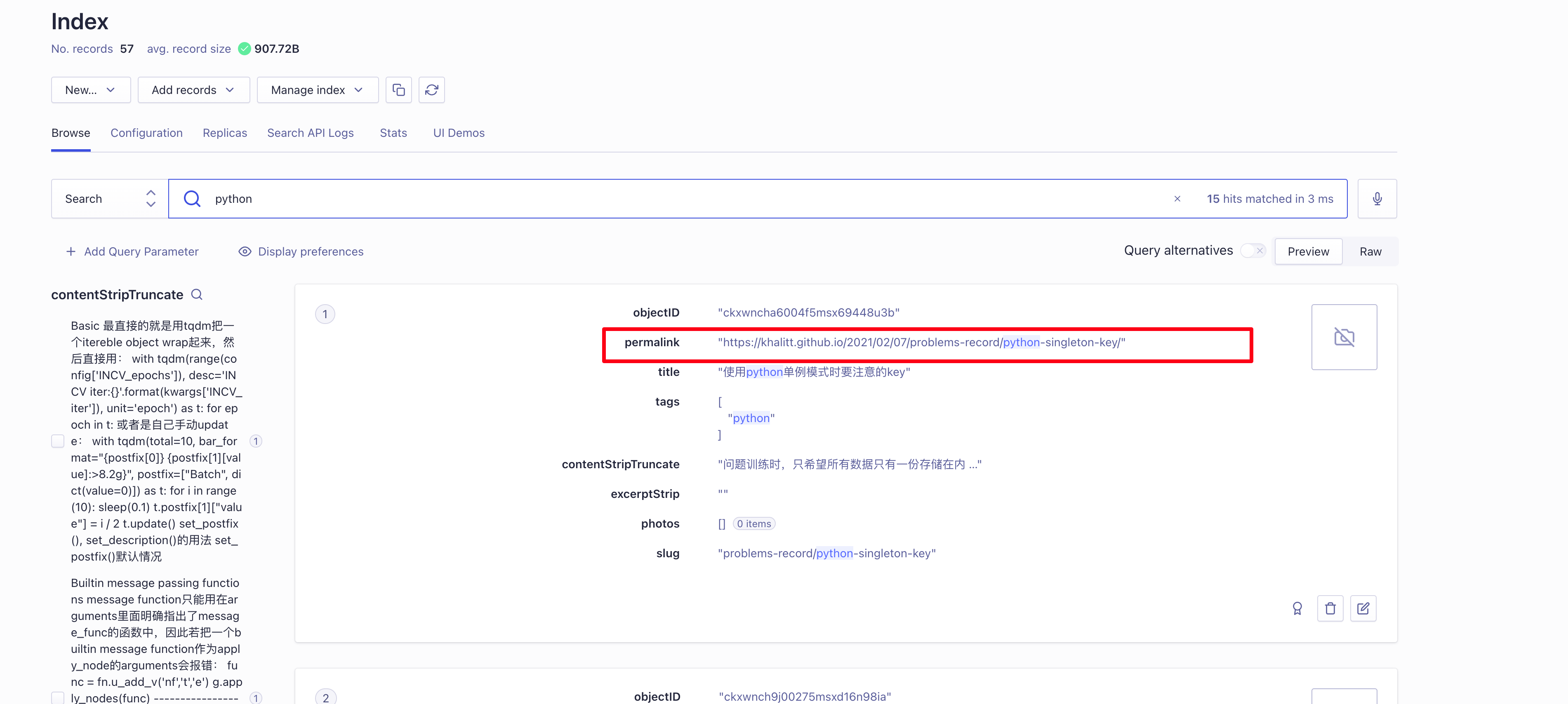Delete the first record via the trash icon
The height and width of the screenshot is (704, 1568).
click(x=1330, y=608)
